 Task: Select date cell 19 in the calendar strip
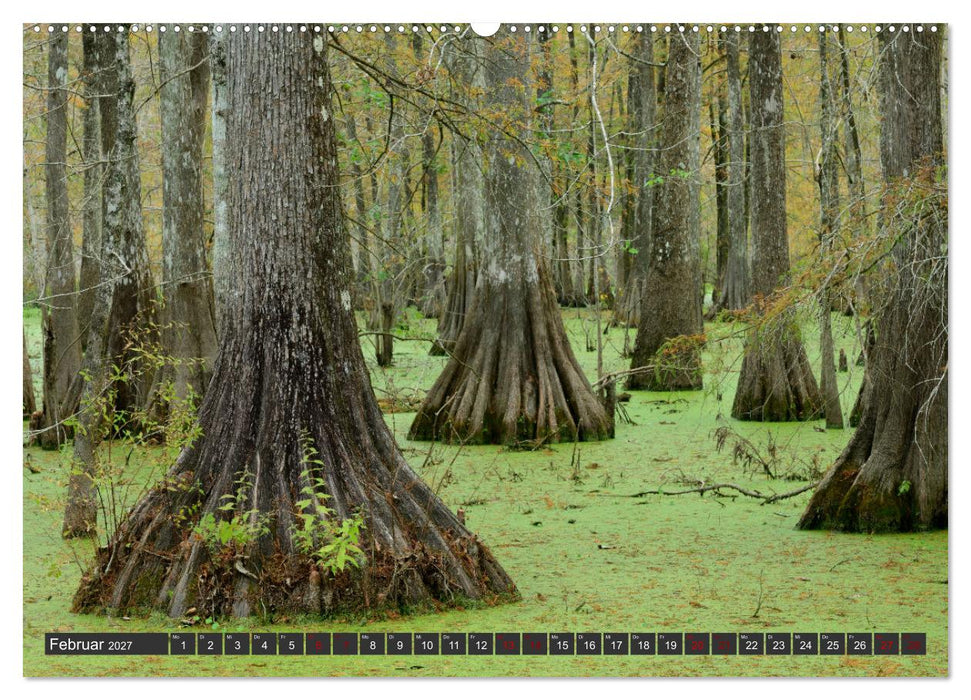tap(670, 644)
